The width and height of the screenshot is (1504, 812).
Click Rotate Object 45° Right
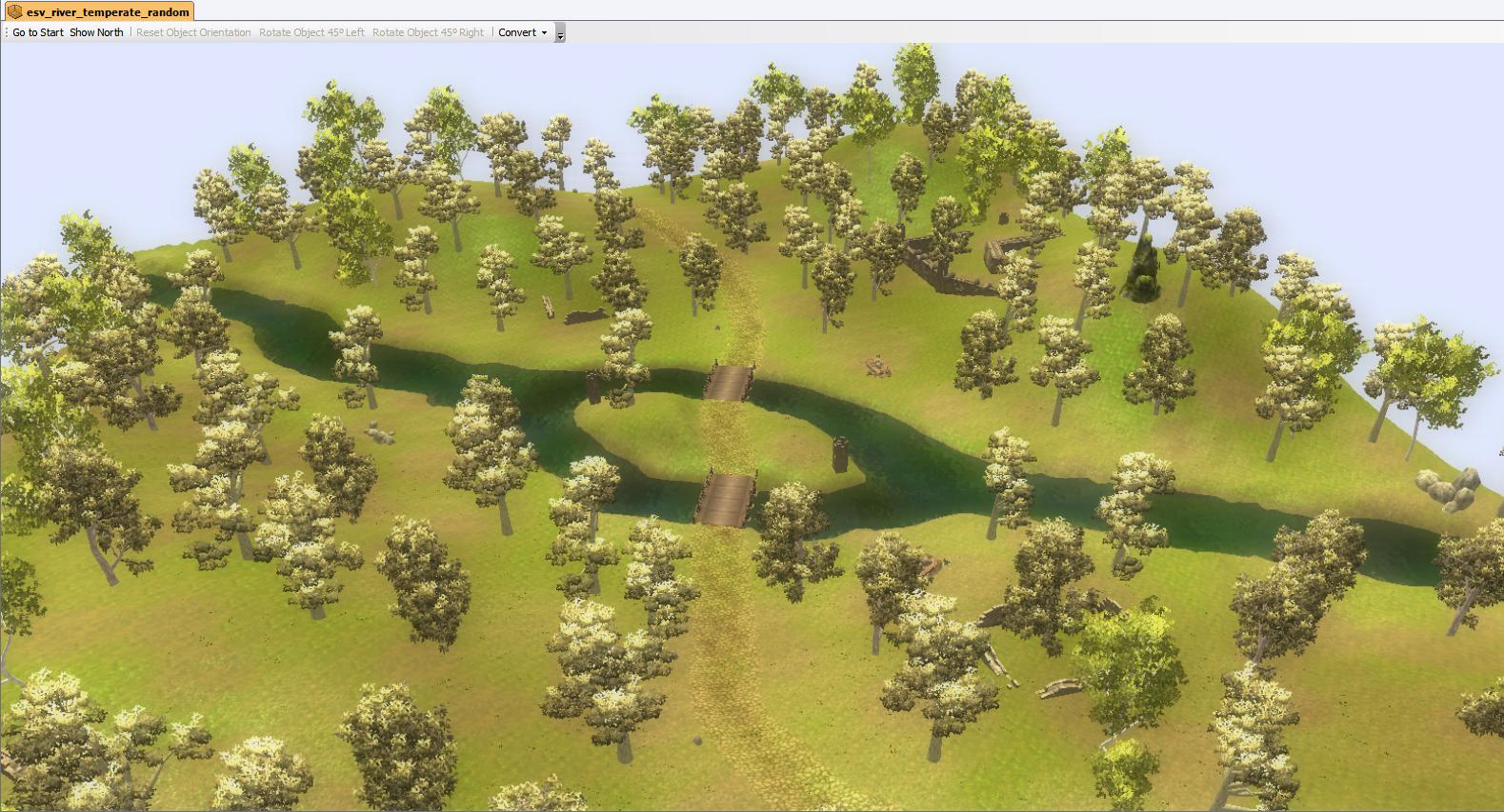pos(428,32)
